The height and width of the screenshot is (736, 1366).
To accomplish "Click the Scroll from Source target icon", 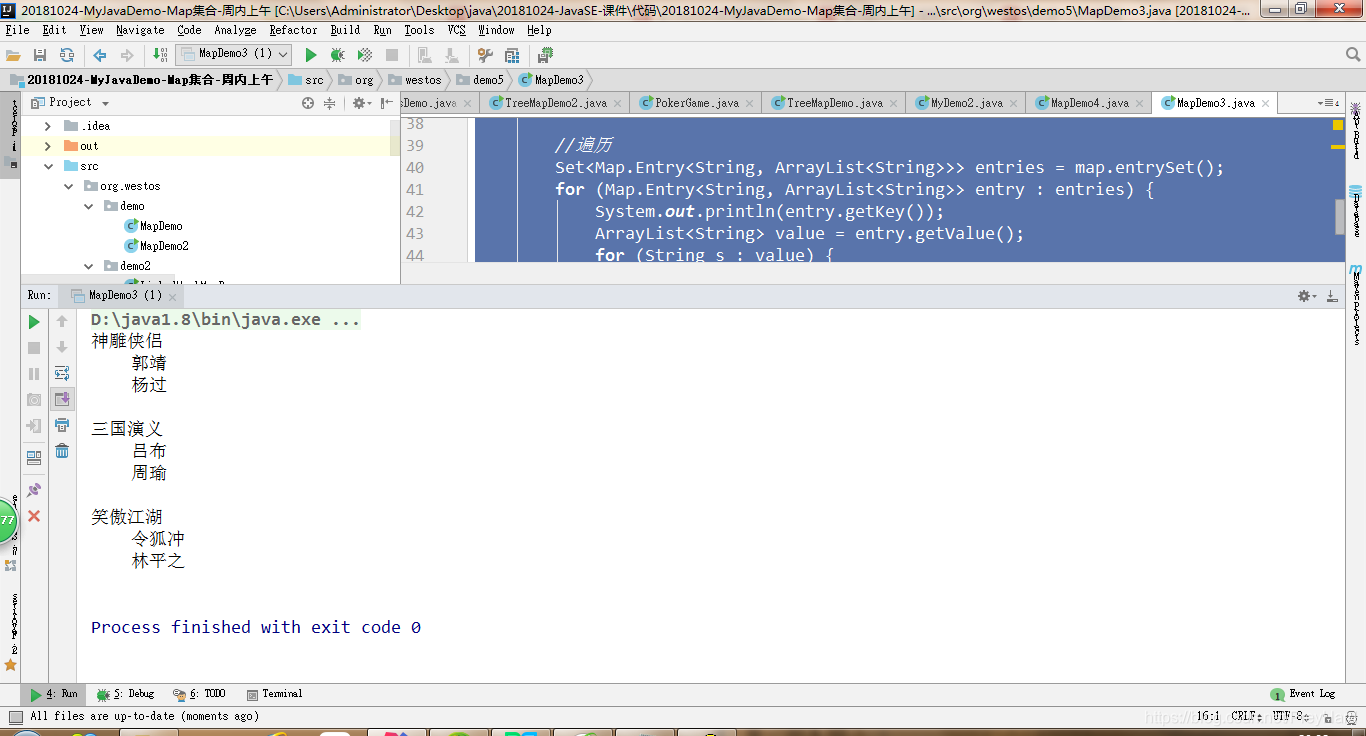I will [x=308, y=103].
